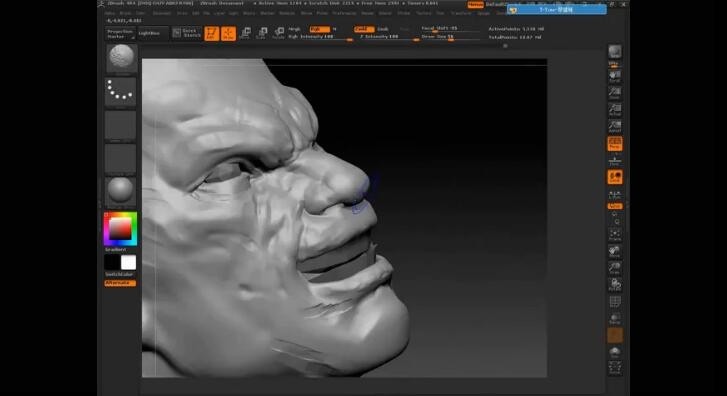
Task: Toggle the orange Zadd button
Action: (364, 29)
